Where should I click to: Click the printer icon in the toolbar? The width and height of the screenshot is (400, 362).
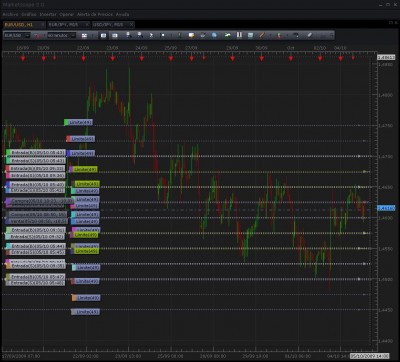pyautogui.click(x=203, y=35)
